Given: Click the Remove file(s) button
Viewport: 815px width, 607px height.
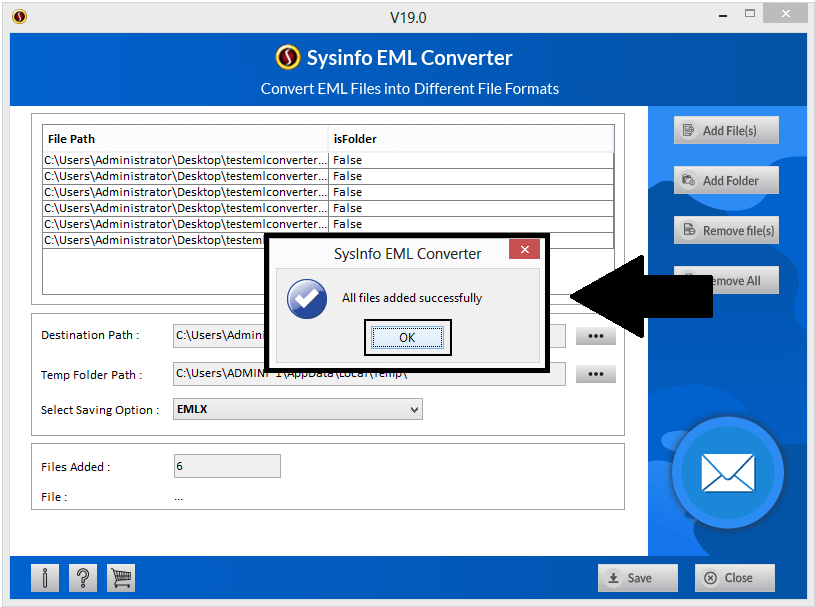Looking at the screenshot, I should click(726, 230).
